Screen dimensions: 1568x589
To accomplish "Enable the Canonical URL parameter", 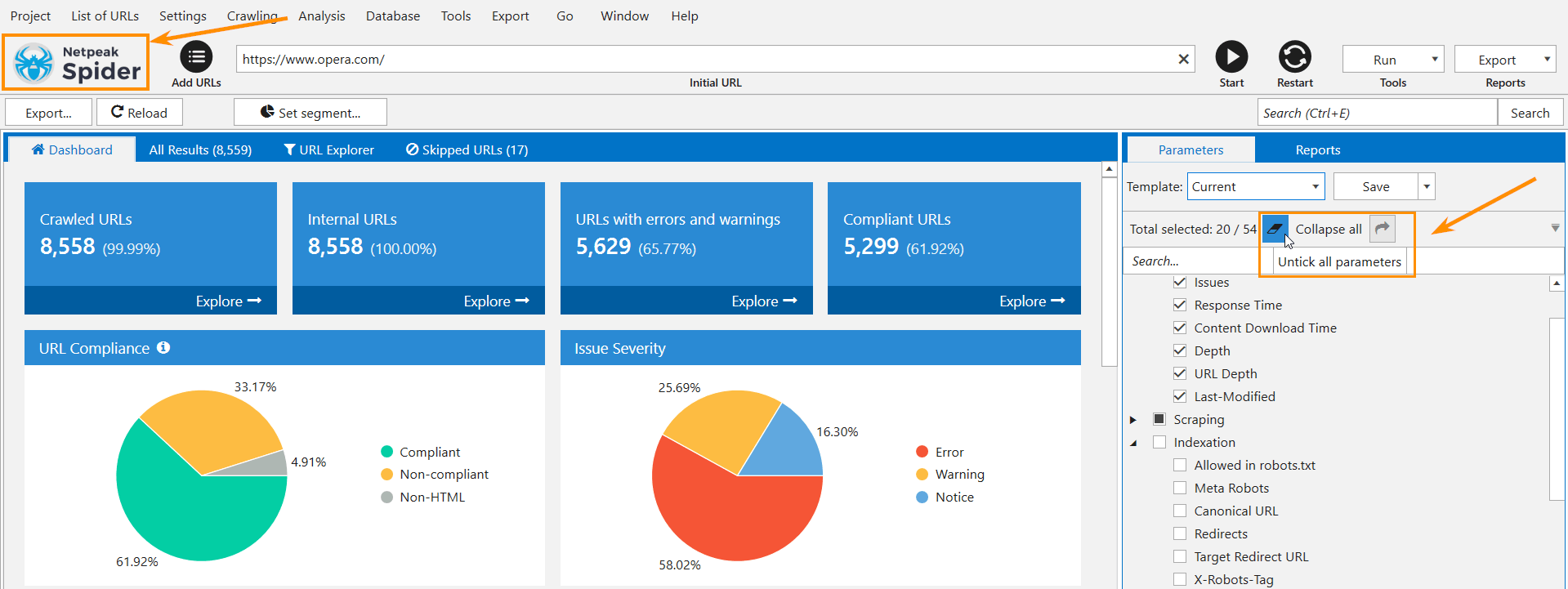I will point(1180,511).
